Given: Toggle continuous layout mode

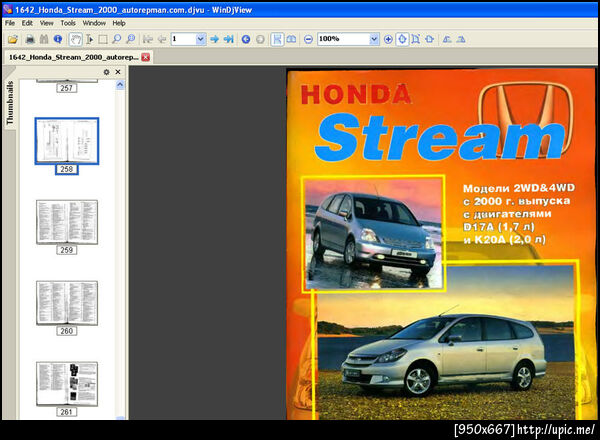Looking at the screenshot, I should pos(277,39).
